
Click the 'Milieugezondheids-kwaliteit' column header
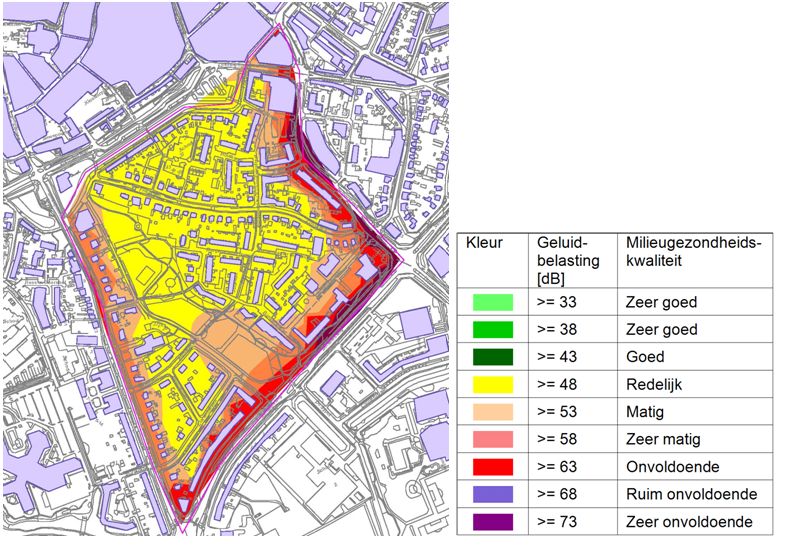pyautogui.click(x=694, y=252)
